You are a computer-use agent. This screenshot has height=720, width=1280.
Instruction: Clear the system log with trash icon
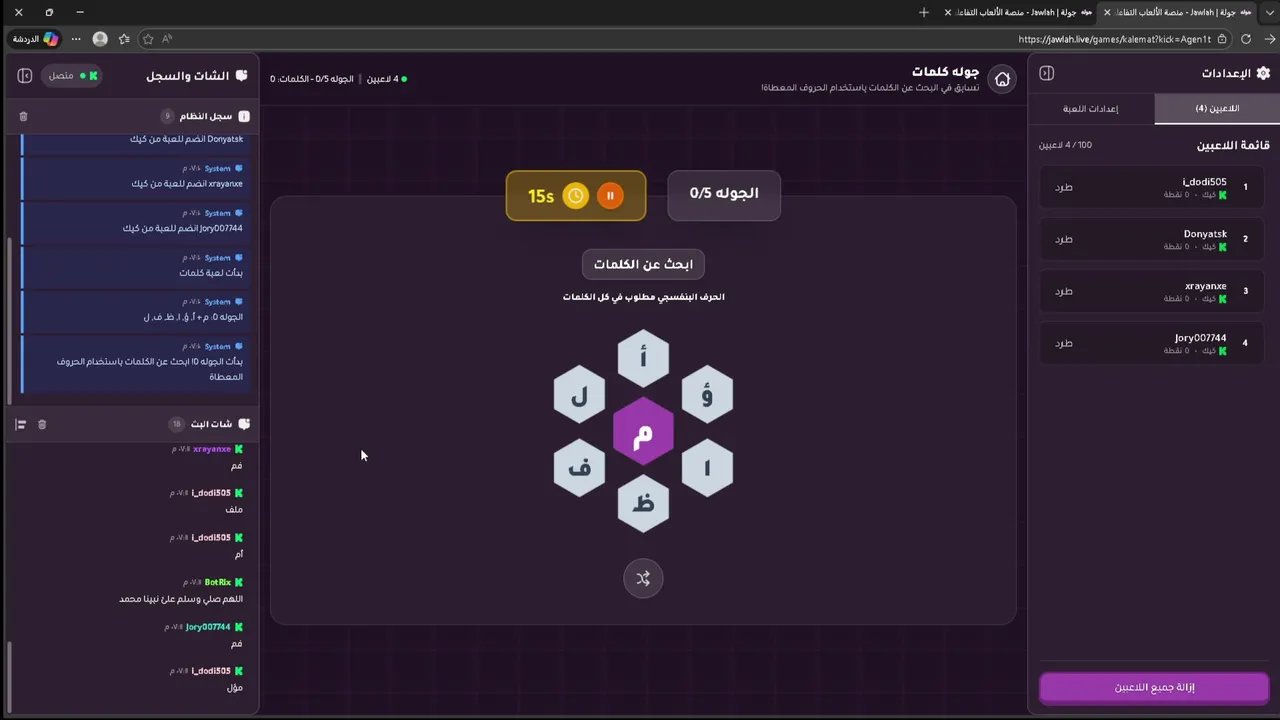(24, 116)
